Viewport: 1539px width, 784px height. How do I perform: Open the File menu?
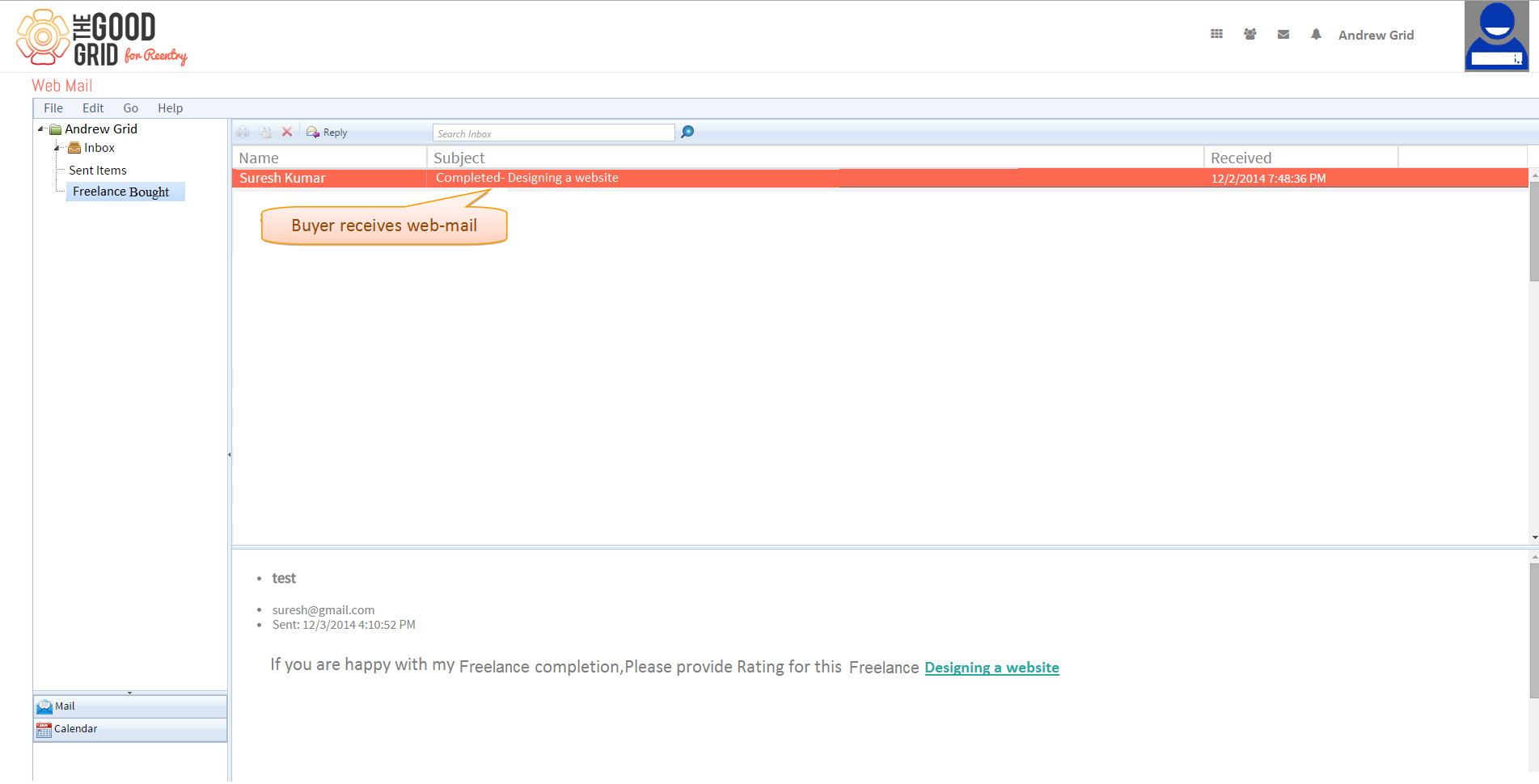[x=53, y=108]
